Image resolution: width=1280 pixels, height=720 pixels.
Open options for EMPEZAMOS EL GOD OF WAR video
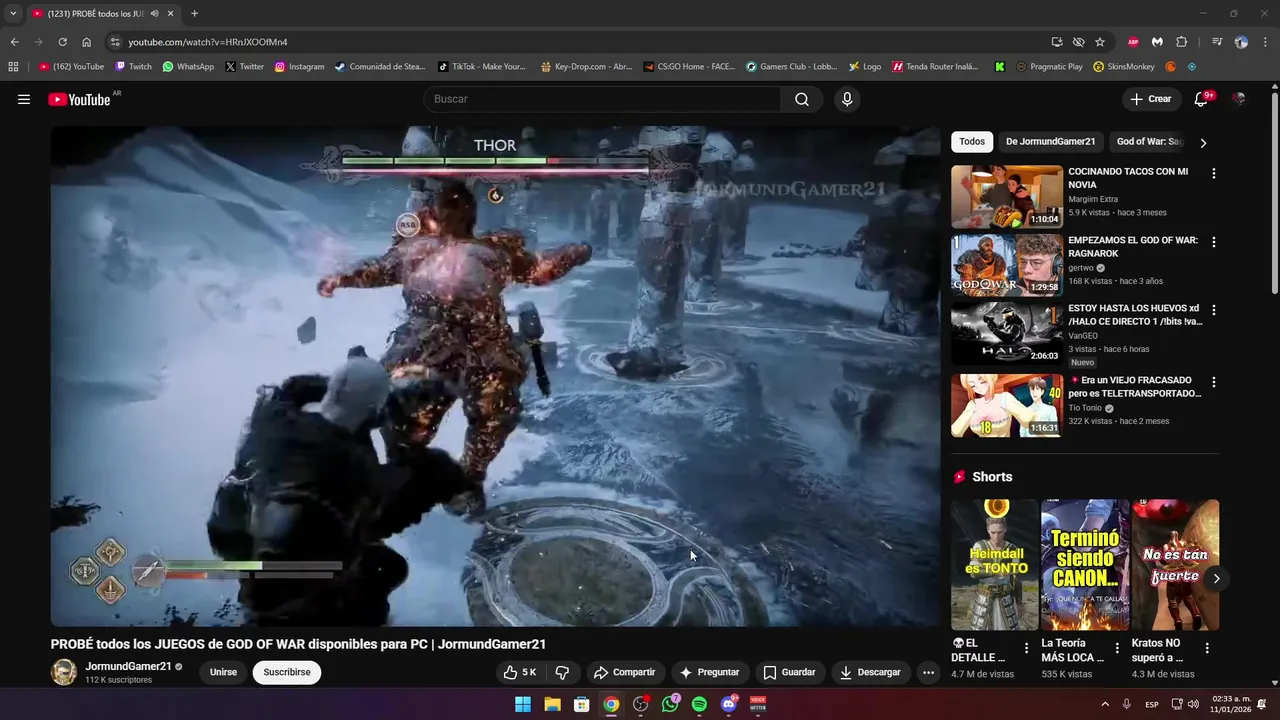point(1214,242)
